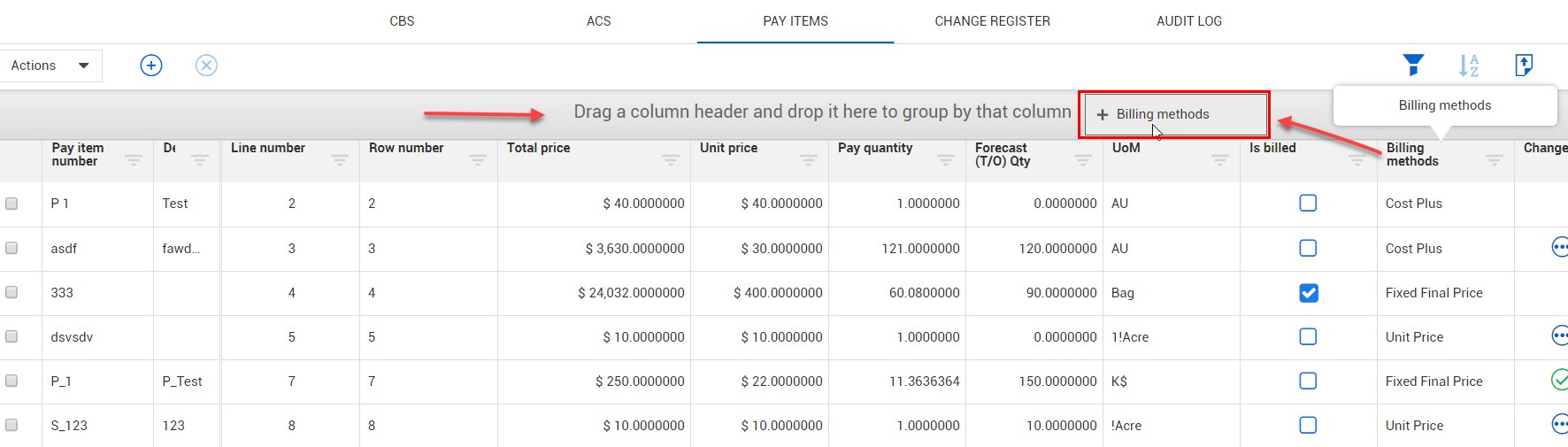Open the Actions dropdown

50,66
